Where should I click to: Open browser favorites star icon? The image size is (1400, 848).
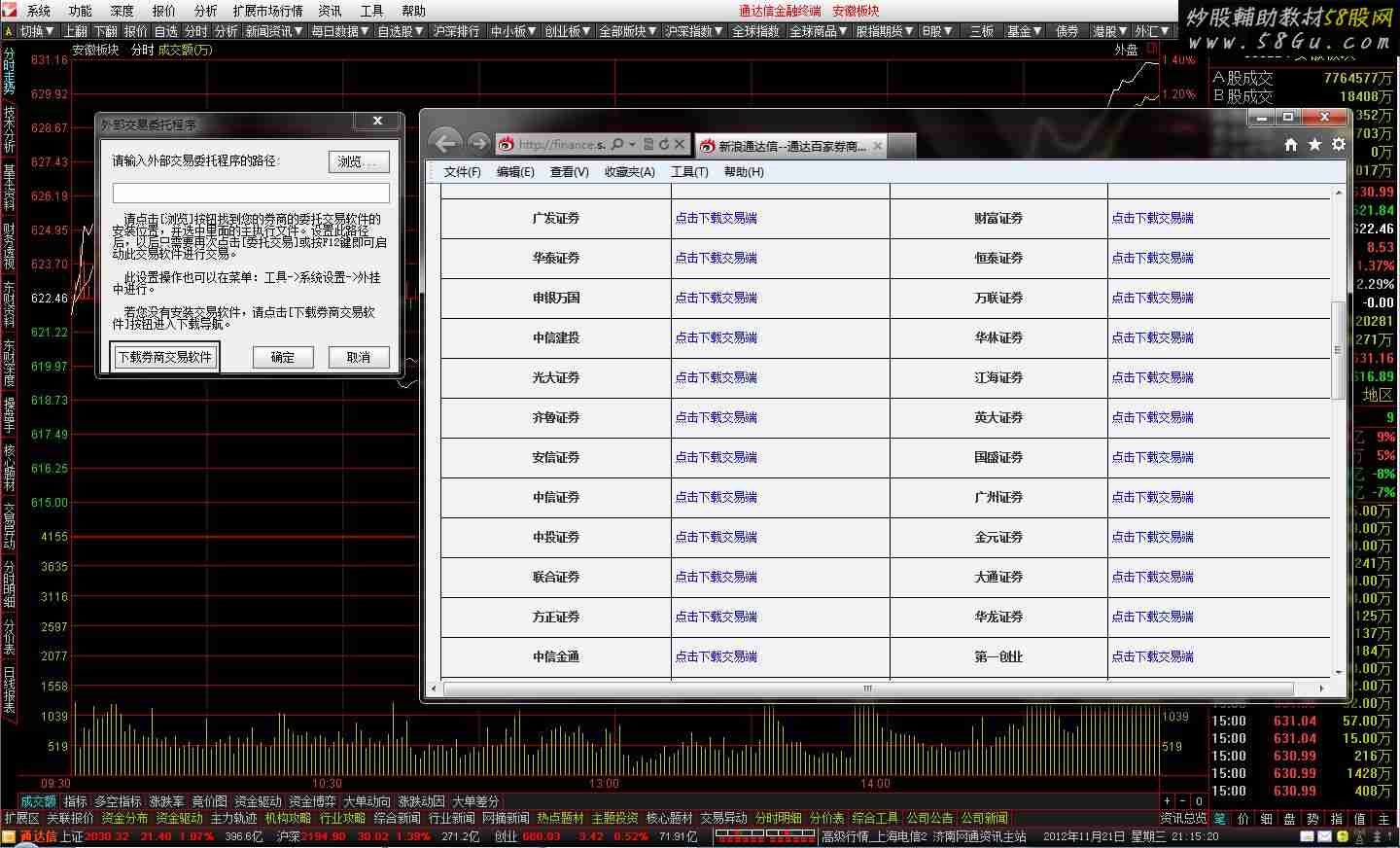tap(1314, 145)
